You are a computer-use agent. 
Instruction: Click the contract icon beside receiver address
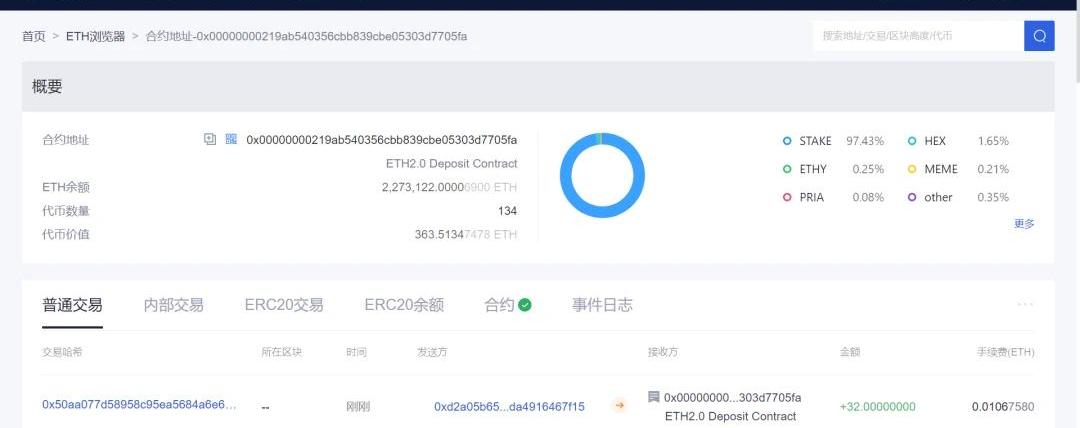[654, 397]
